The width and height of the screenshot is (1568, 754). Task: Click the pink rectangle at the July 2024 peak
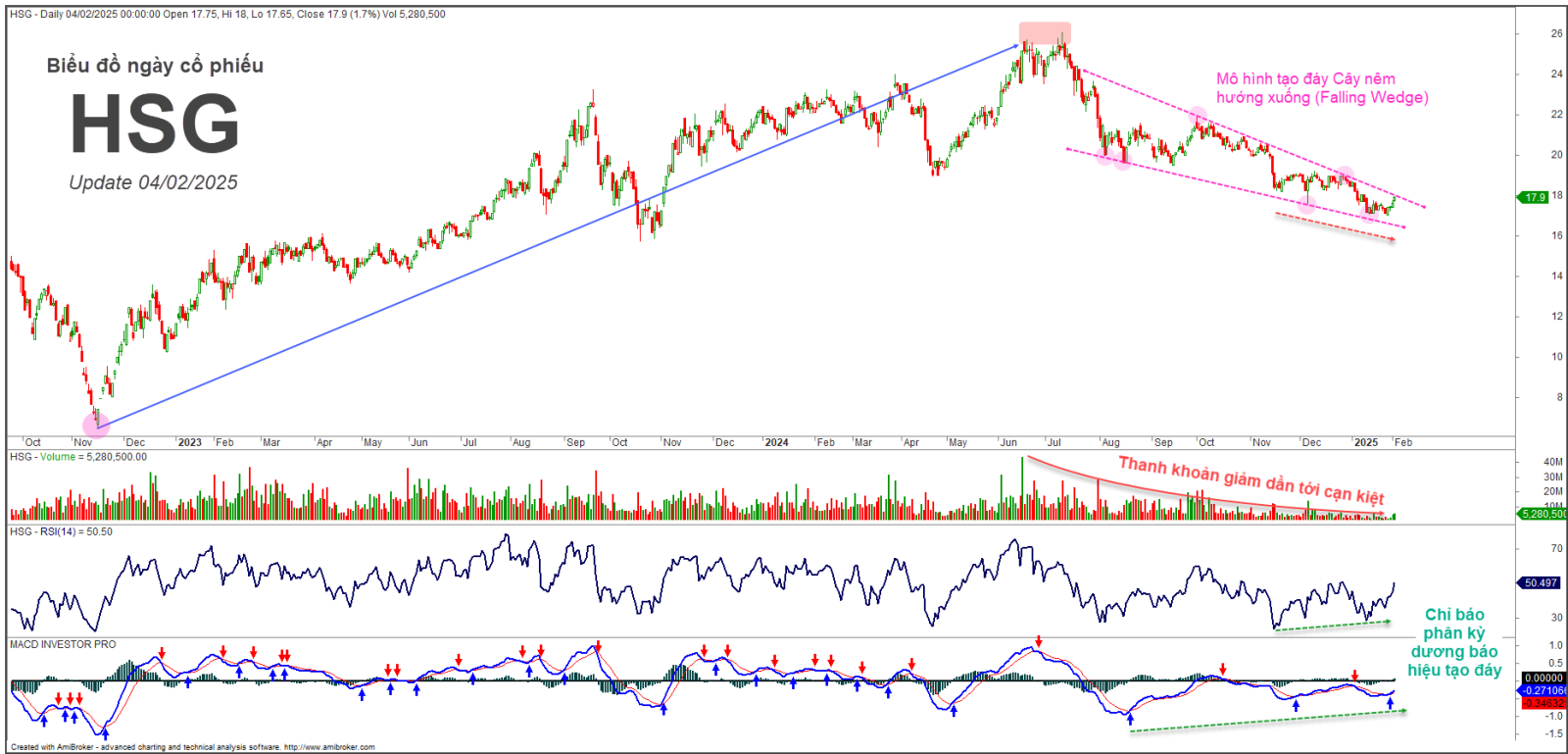[x=1045, y=32]
